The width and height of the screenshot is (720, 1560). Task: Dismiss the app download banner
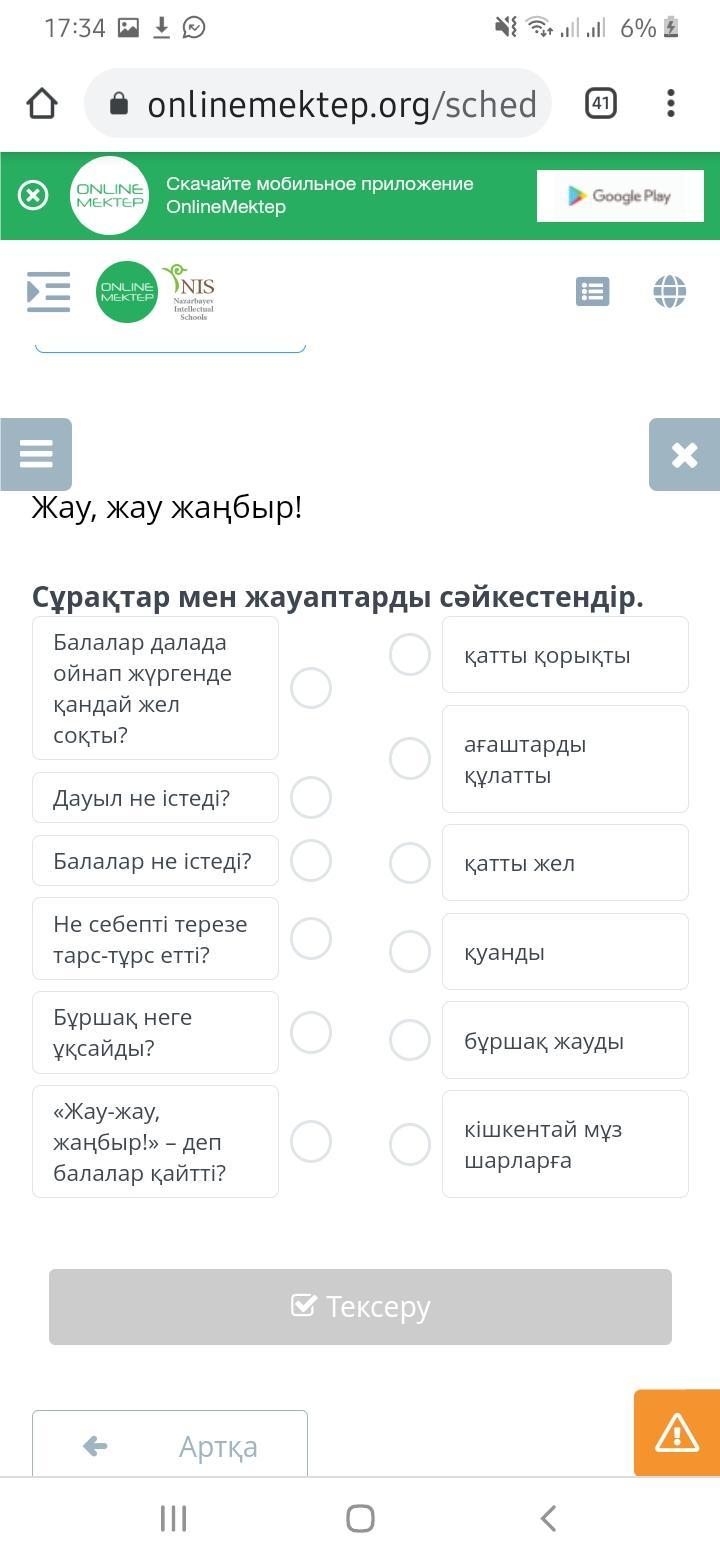point(33,195)
